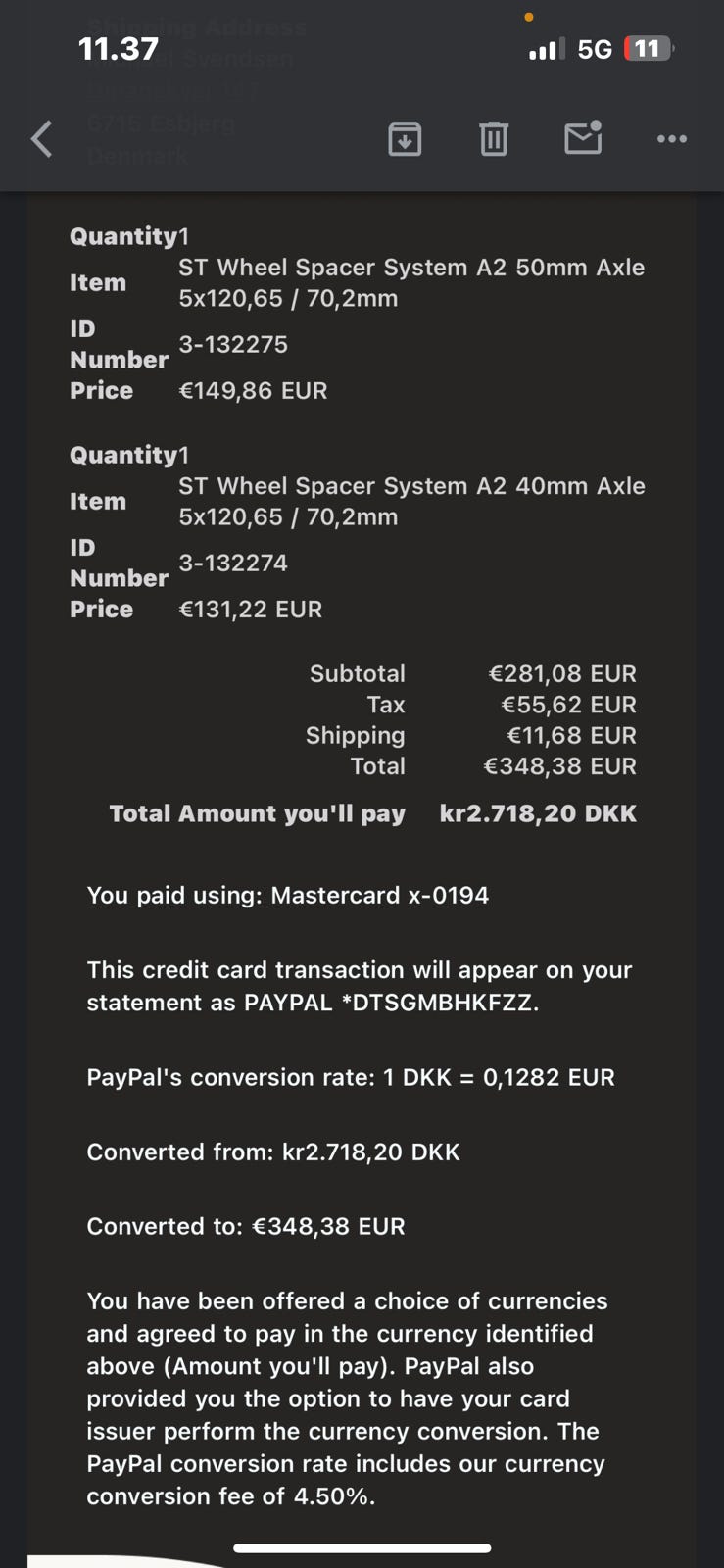Go back using the left chevron
Screen dimensions: 724x1568
(x=41, y=139)
